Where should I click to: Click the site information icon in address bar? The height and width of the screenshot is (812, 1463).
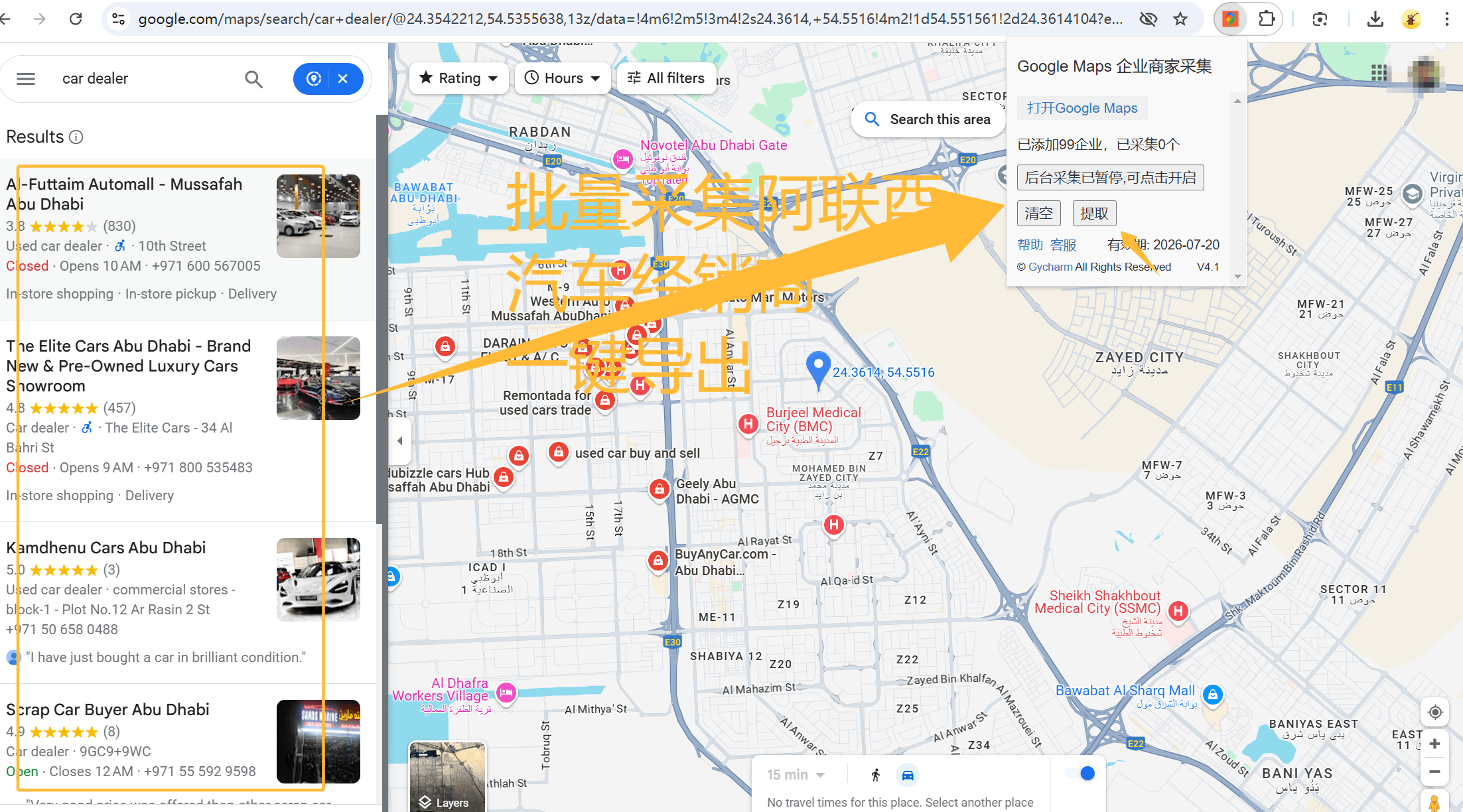tap(118, 19)
